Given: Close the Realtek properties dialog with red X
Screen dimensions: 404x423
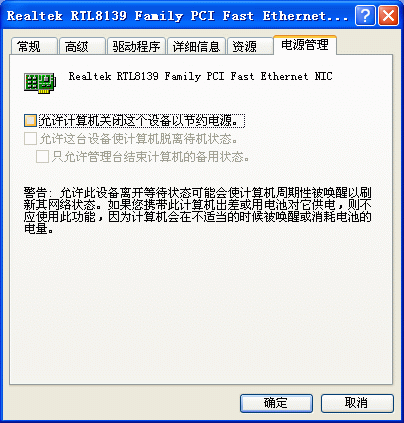Looking at the screenshot, I should [389, 15].
